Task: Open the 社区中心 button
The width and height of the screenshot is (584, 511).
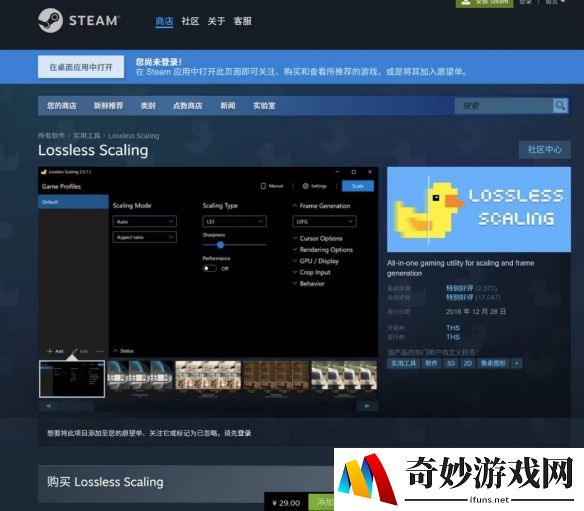Action: 545,150
